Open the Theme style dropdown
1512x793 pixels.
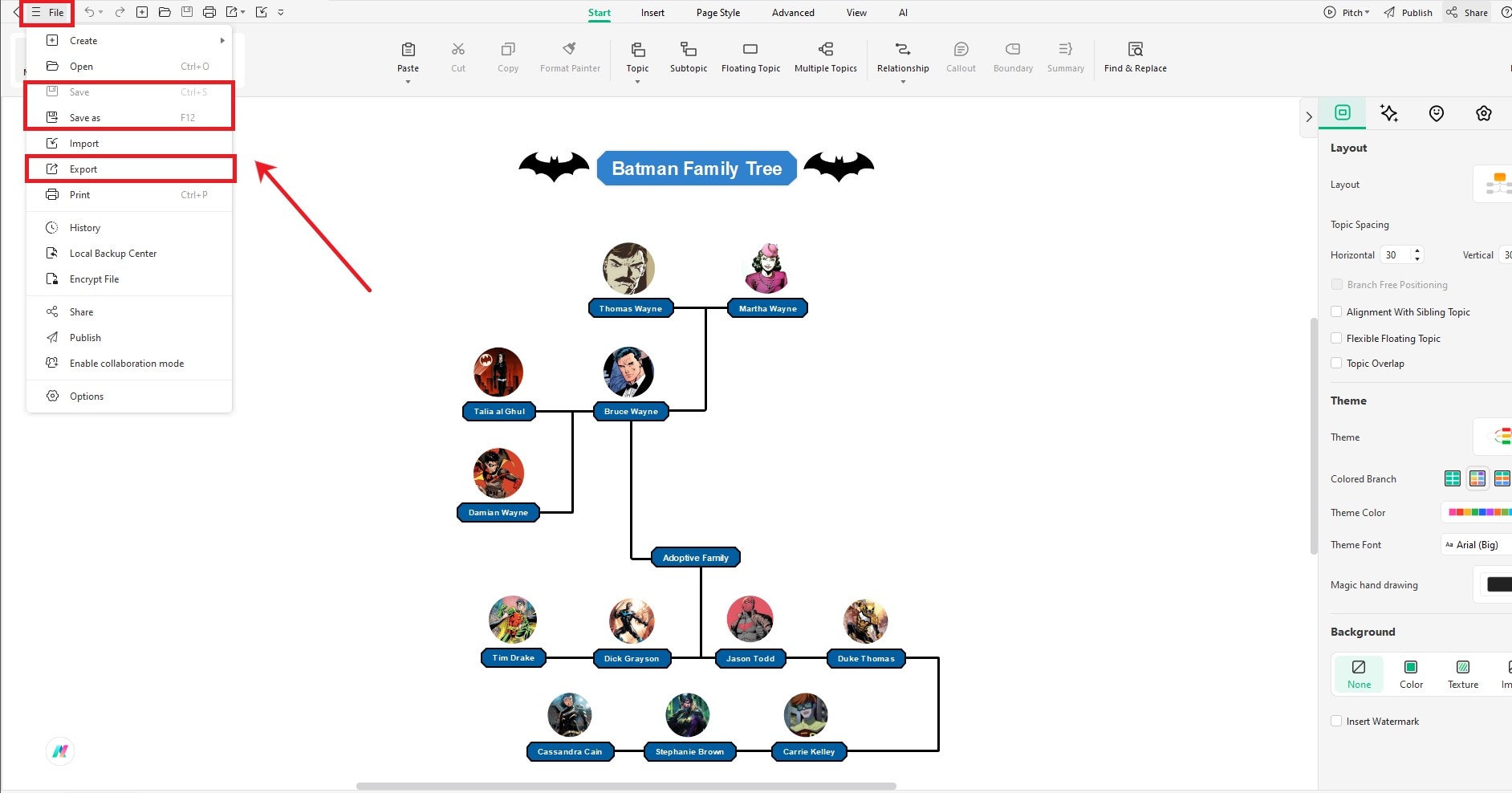coord(1493,437)
